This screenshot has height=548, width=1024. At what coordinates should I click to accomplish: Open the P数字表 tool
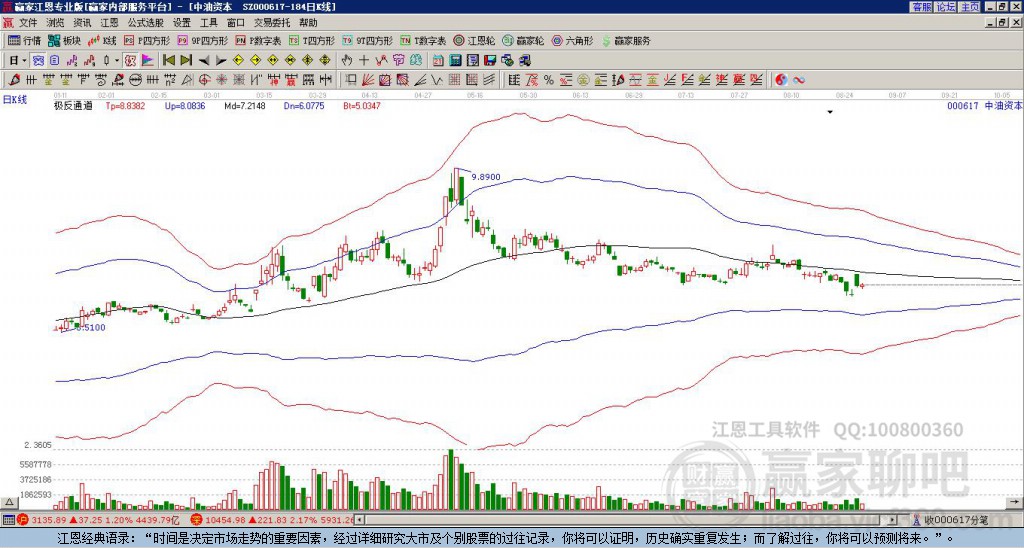tap(259, 40)
